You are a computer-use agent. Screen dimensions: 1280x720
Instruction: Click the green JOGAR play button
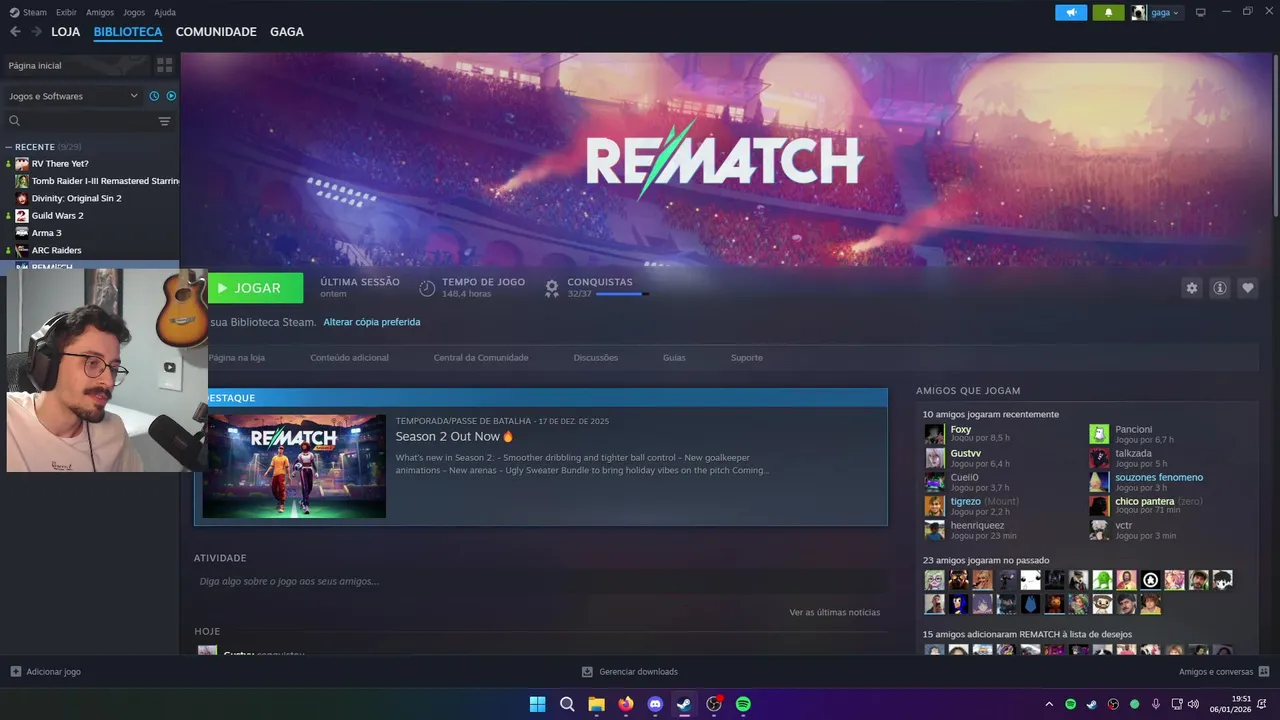click(255, 288)
